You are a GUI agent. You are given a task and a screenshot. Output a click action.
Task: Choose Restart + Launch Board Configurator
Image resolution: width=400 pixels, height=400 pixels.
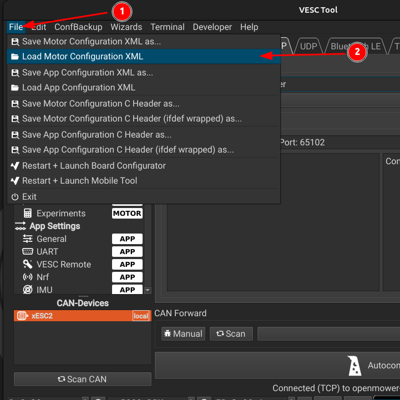point(143,166)
